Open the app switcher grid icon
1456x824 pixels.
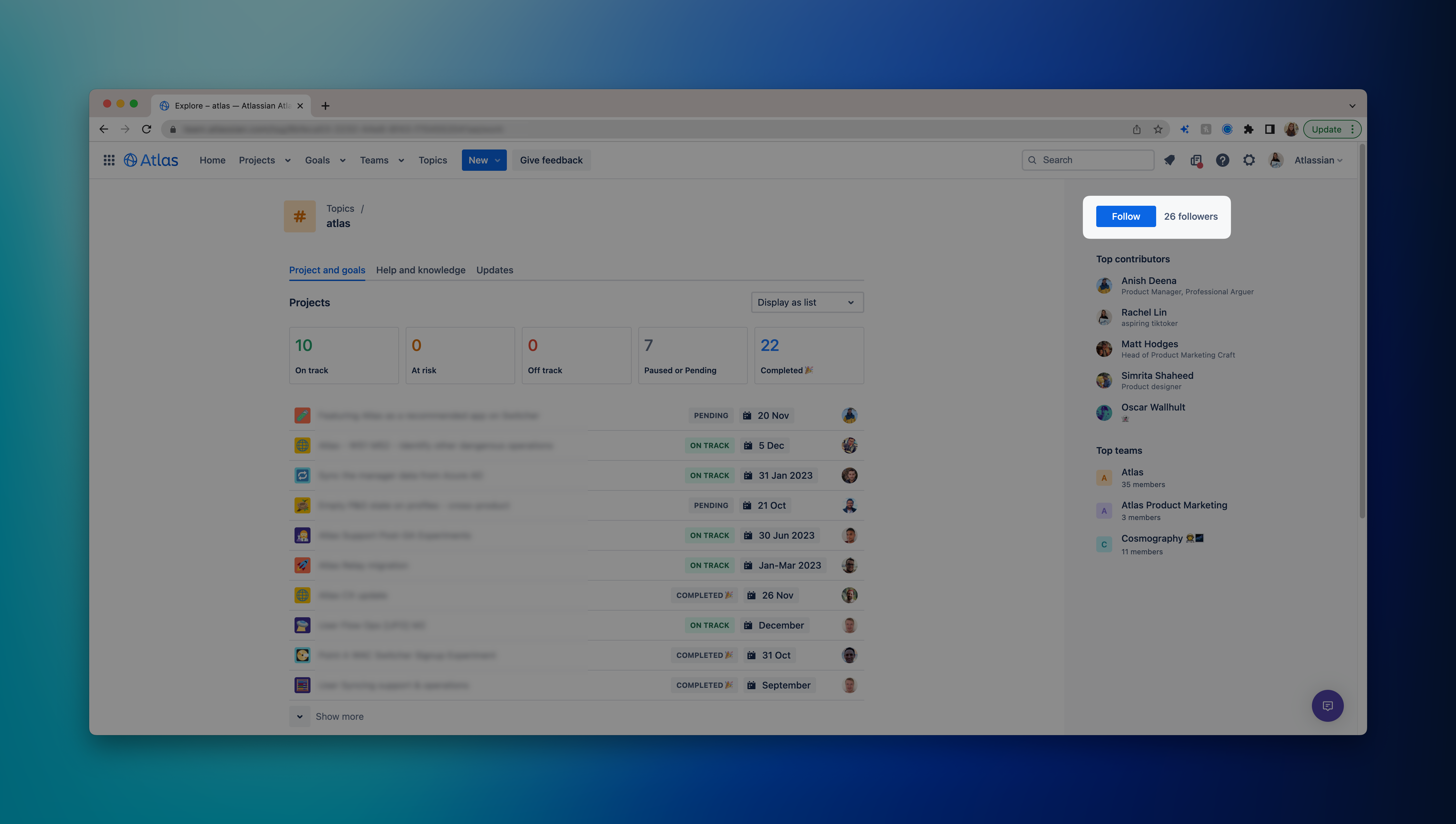(x=109, y=160)
